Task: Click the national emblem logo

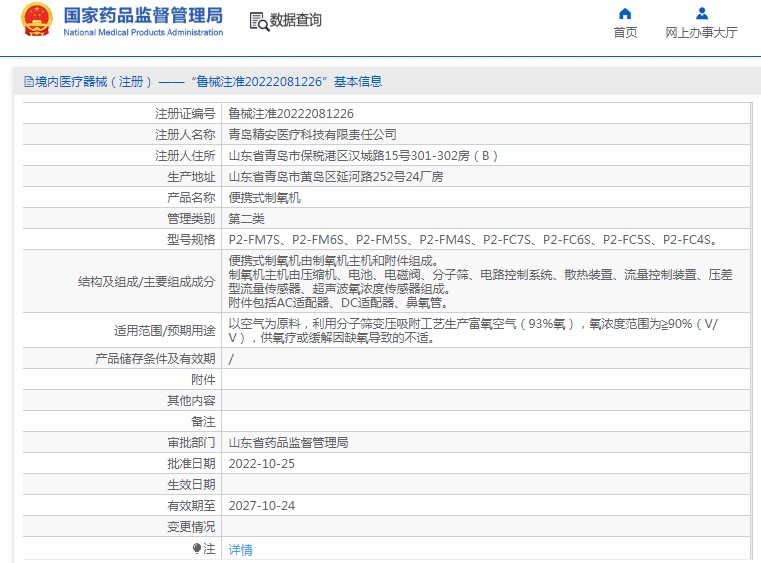Action: [x=37, y=19]
